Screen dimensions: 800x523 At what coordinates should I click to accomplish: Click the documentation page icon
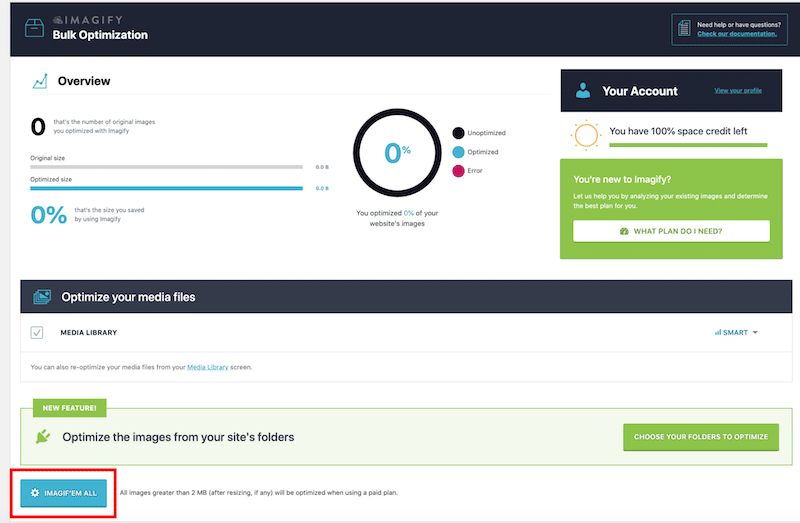tap(684, 29)
